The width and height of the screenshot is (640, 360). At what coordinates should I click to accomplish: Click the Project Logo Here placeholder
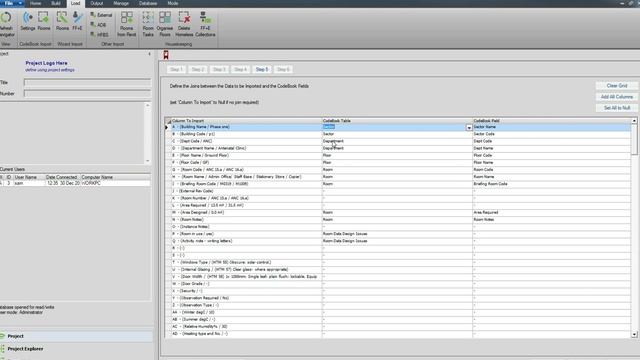[47, 63]
